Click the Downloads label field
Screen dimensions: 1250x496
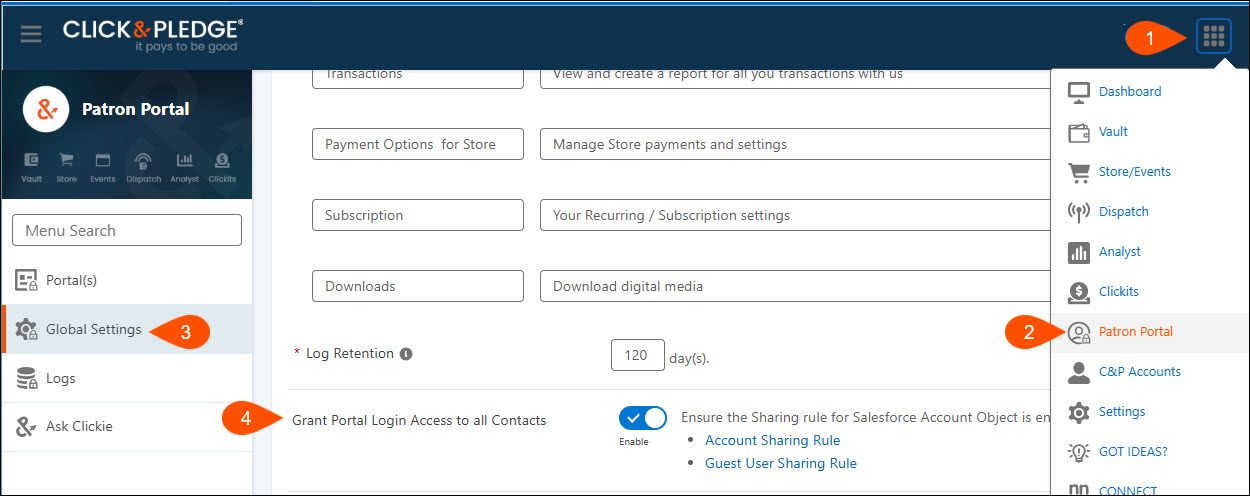pos(418,286)
